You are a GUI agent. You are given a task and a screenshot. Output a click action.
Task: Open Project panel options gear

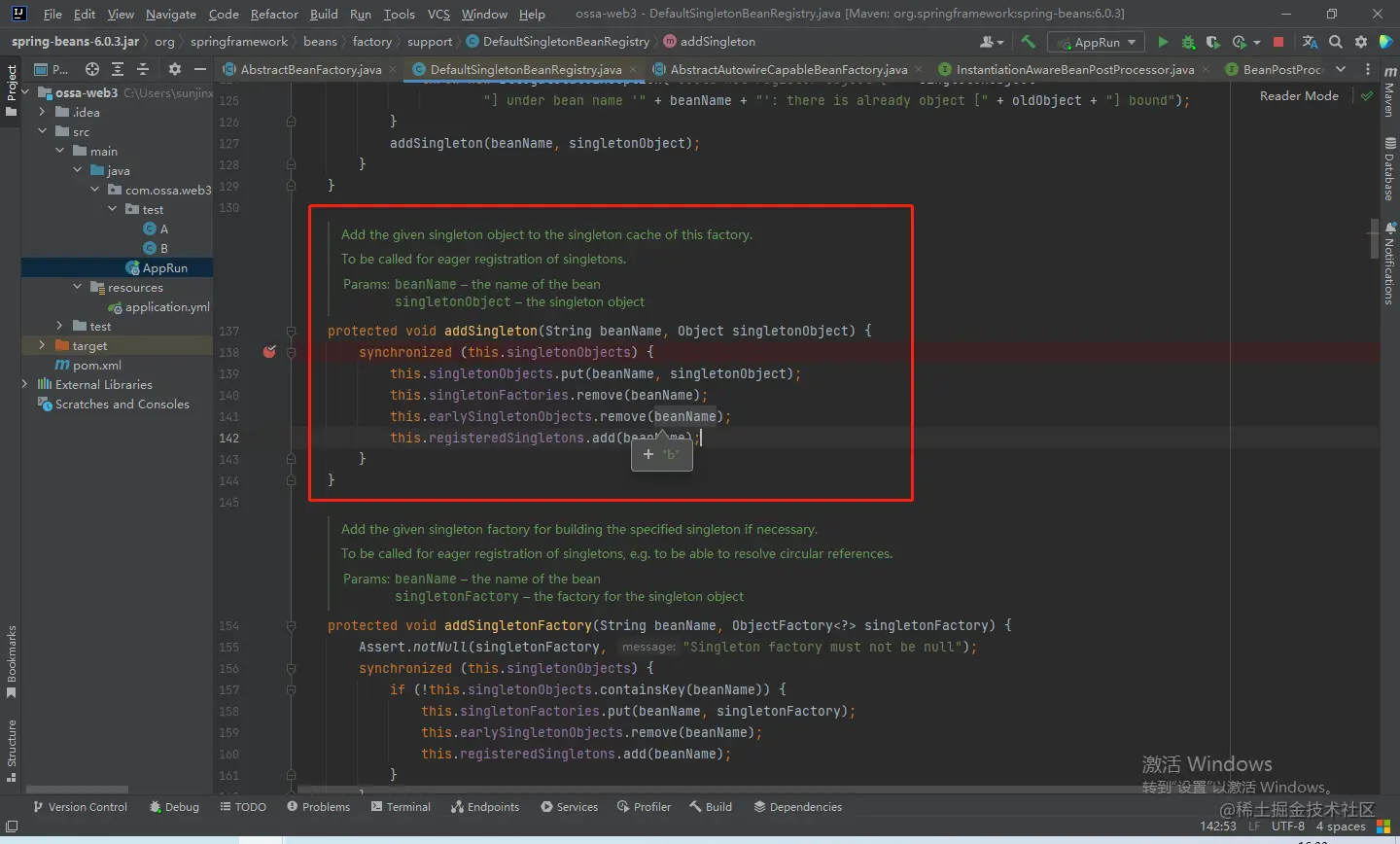[x=175, y=69]
